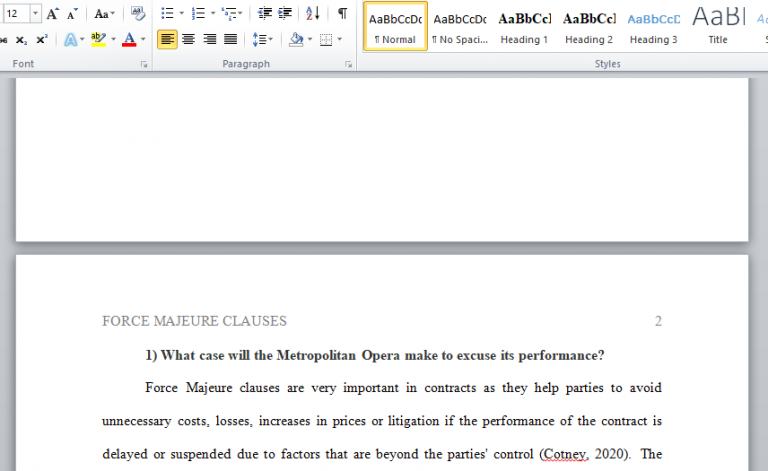Toggle justify text alignment
The image size is (768, 471).
230,39
